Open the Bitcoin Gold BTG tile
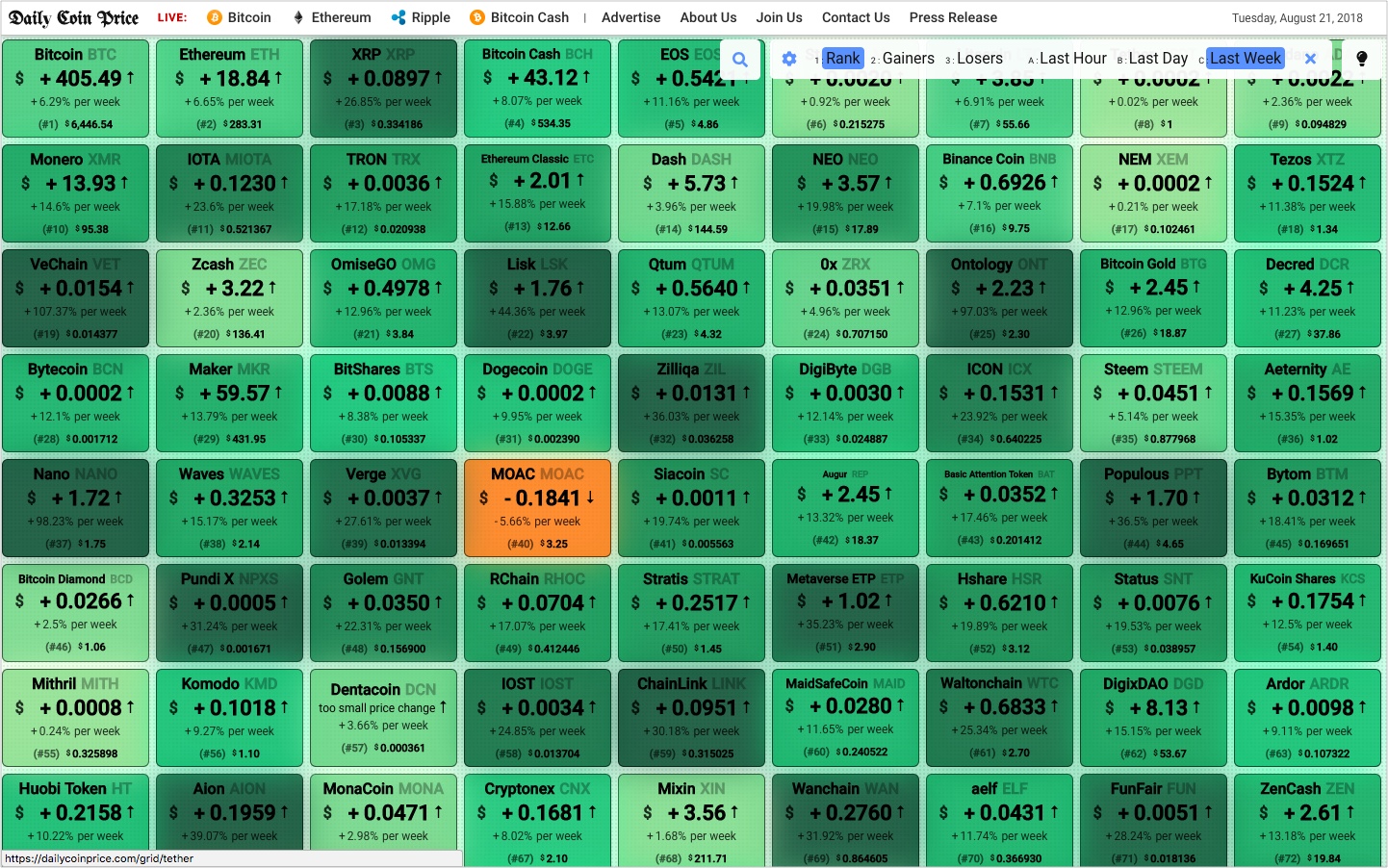 (1154, 298)
